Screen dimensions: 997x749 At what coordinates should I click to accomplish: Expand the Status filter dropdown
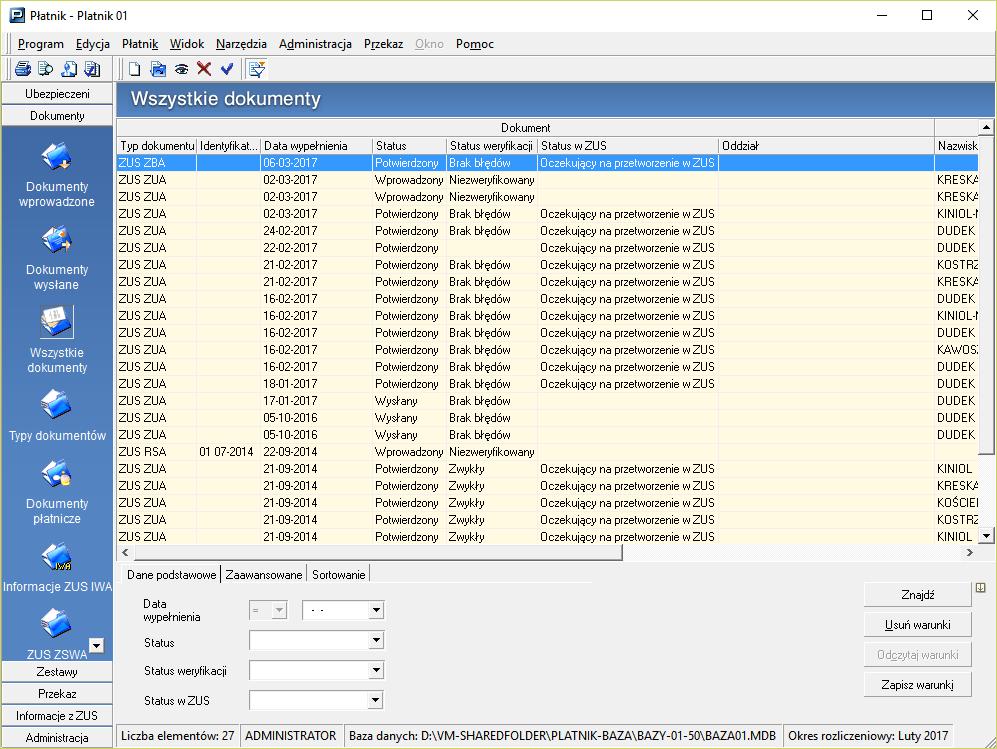coord(376,640)
